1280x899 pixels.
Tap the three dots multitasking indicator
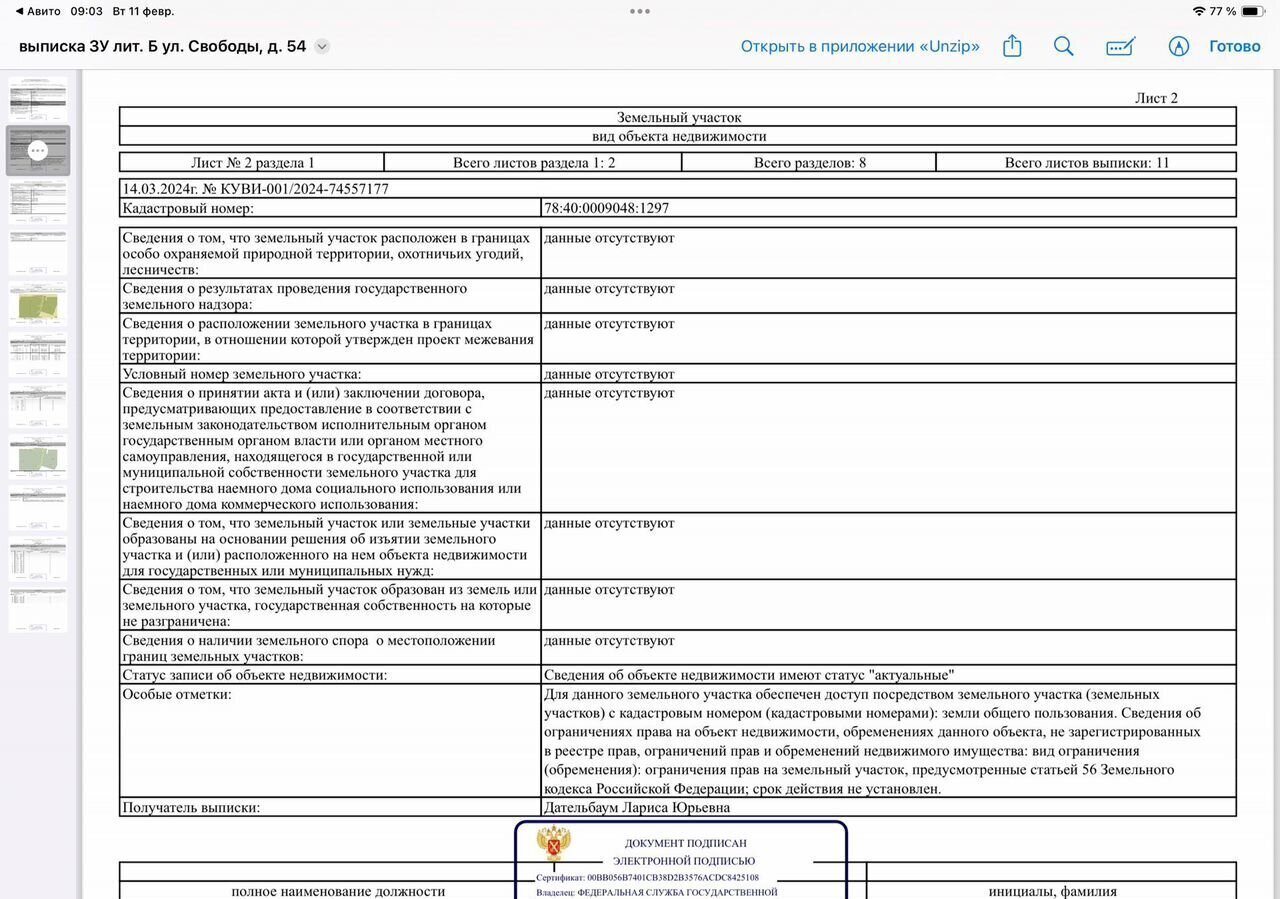coord(640,11)
